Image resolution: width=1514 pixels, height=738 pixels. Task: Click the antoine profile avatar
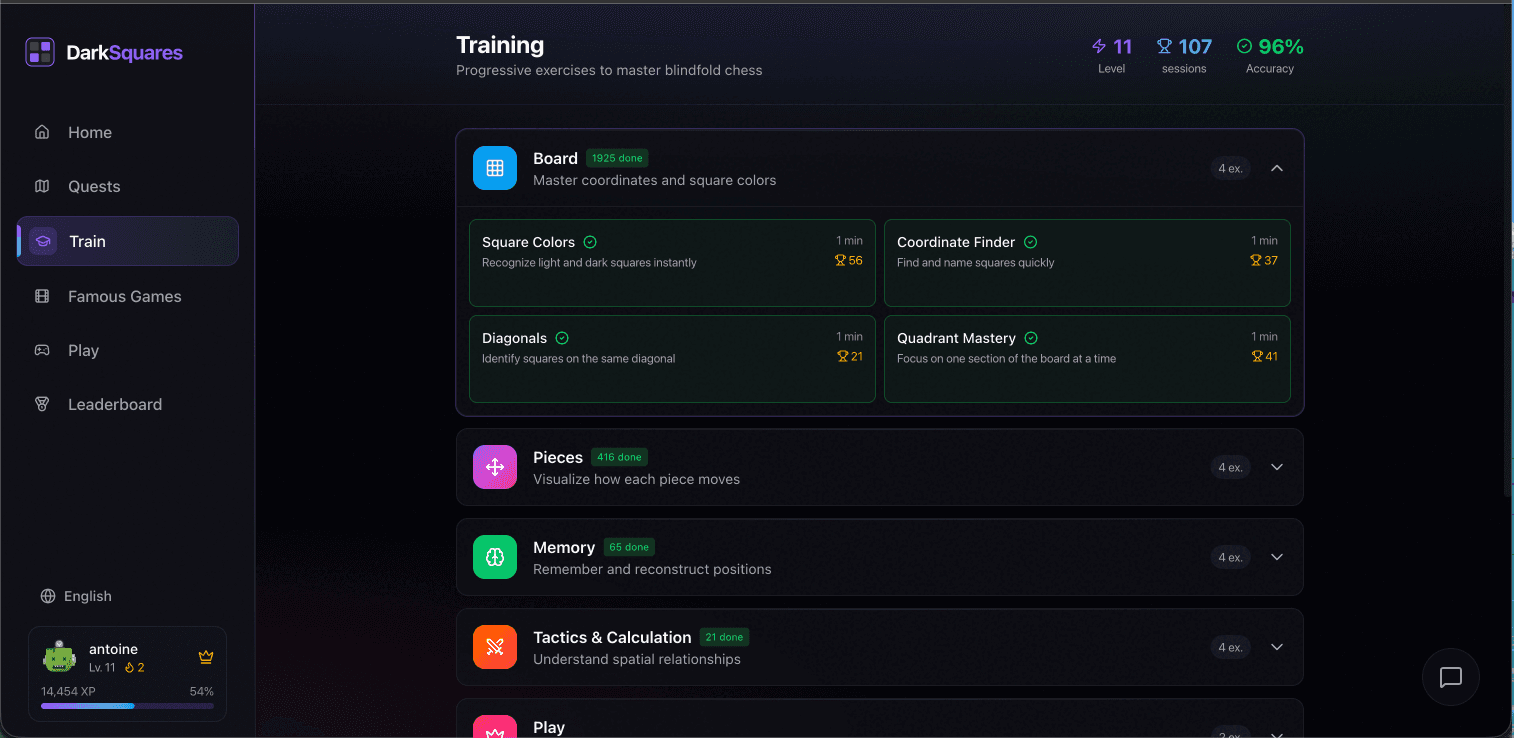click(59, 657)
